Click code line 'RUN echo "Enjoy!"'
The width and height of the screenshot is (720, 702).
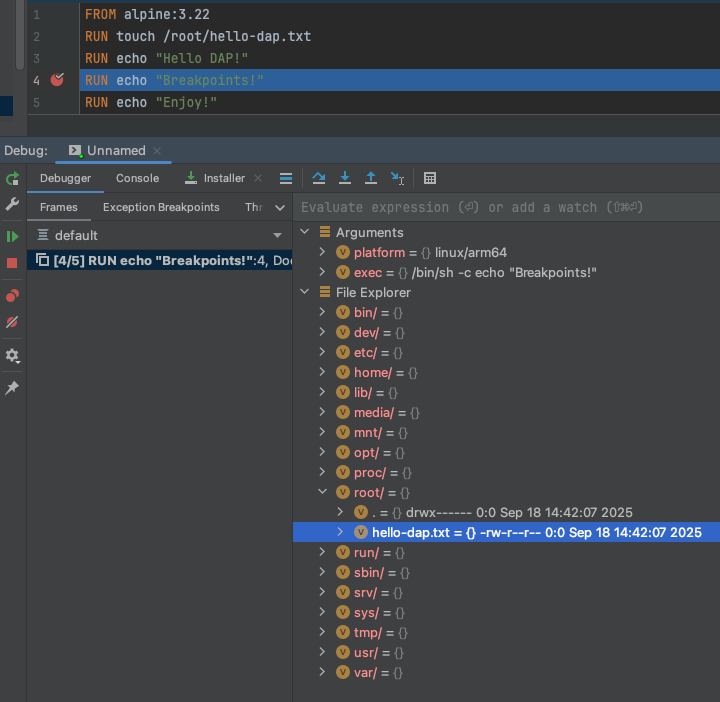click(151, 102)
